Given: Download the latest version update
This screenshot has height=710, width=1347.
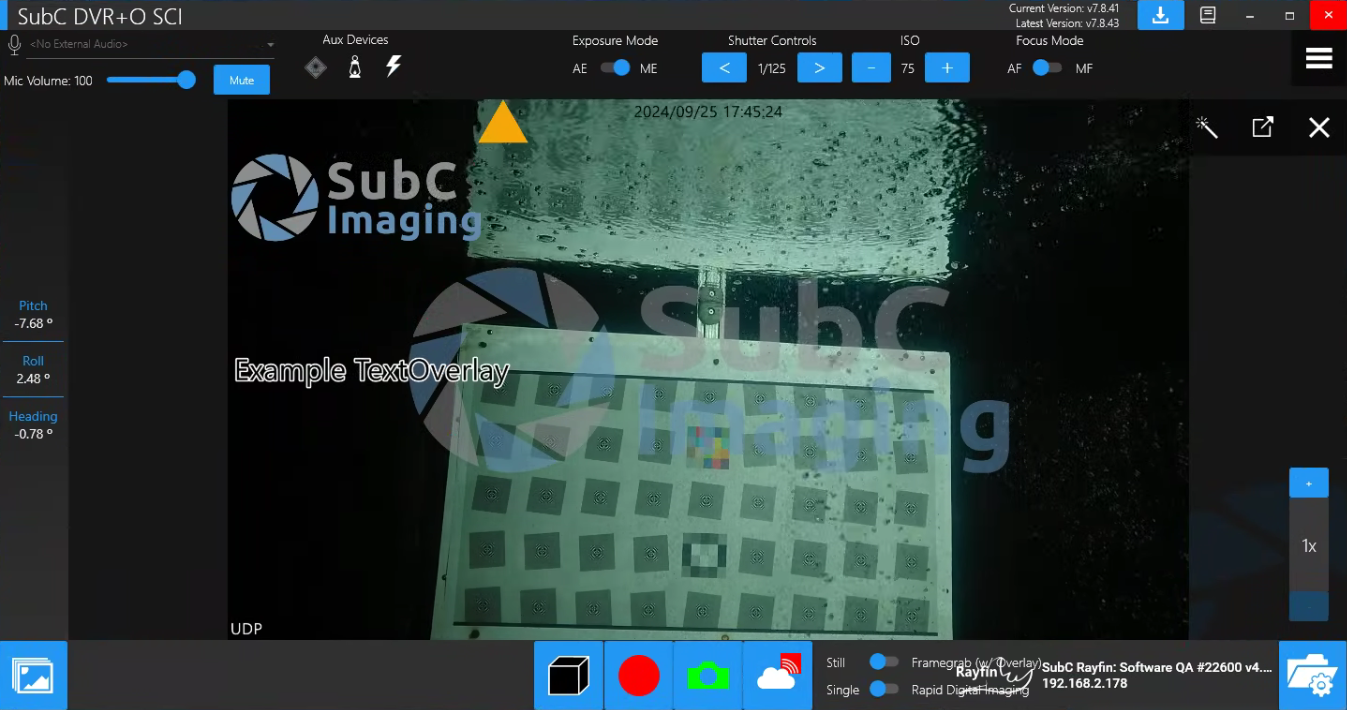Looking at the screenshot, I should coord(1160,15).
